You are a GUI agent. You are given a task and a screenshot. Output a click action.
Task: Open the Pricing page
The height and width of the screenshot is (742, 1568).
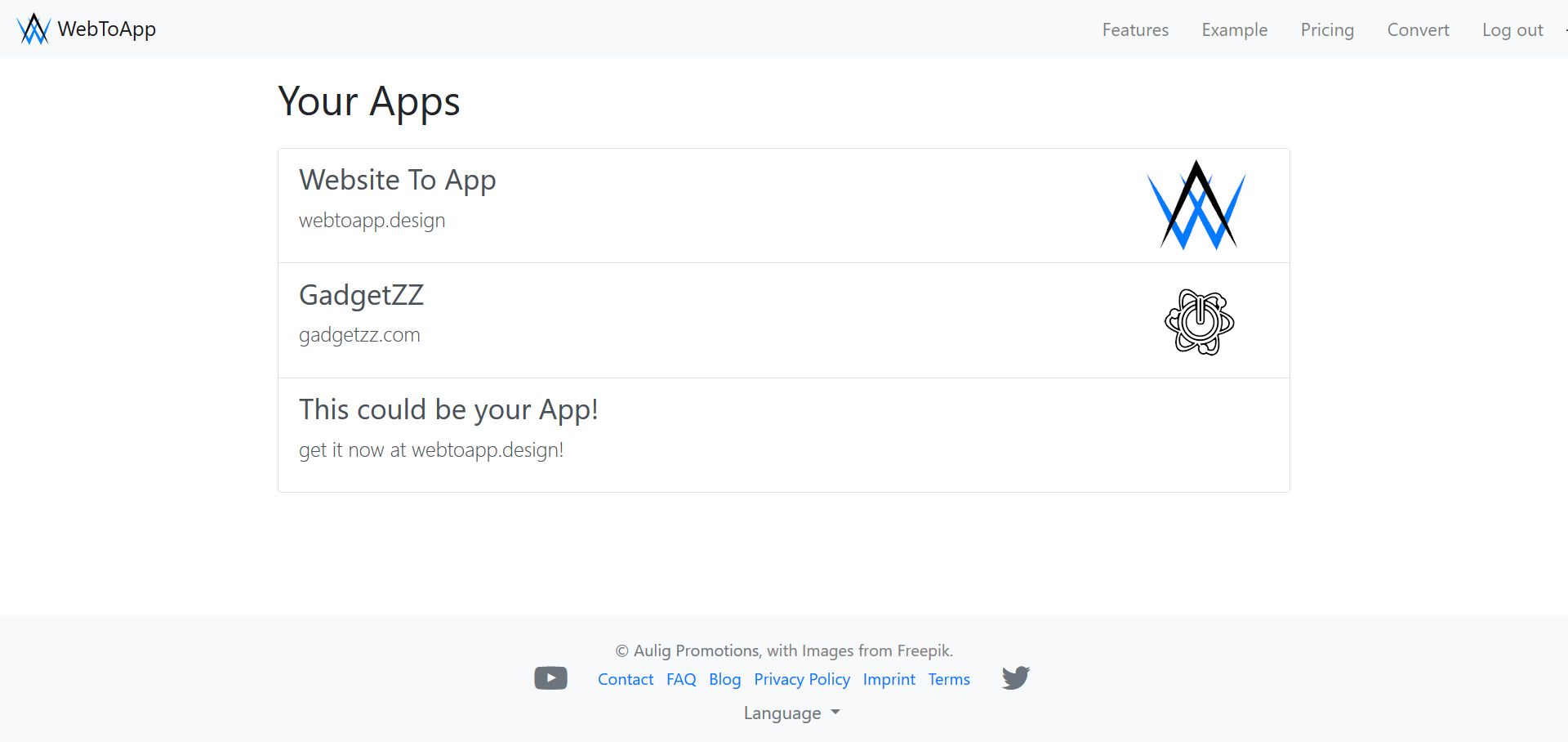click(x=1327, y=29)
